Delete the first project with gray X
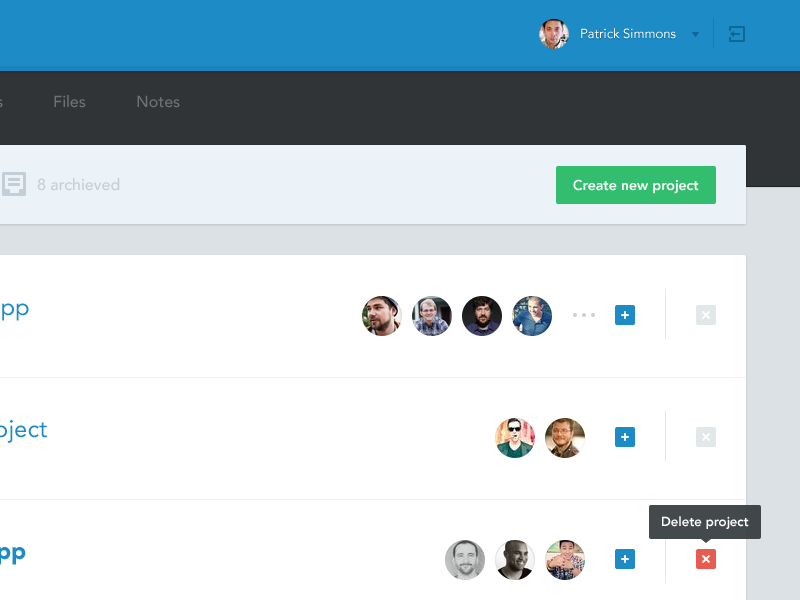800x600 pixels. point(706,315)
